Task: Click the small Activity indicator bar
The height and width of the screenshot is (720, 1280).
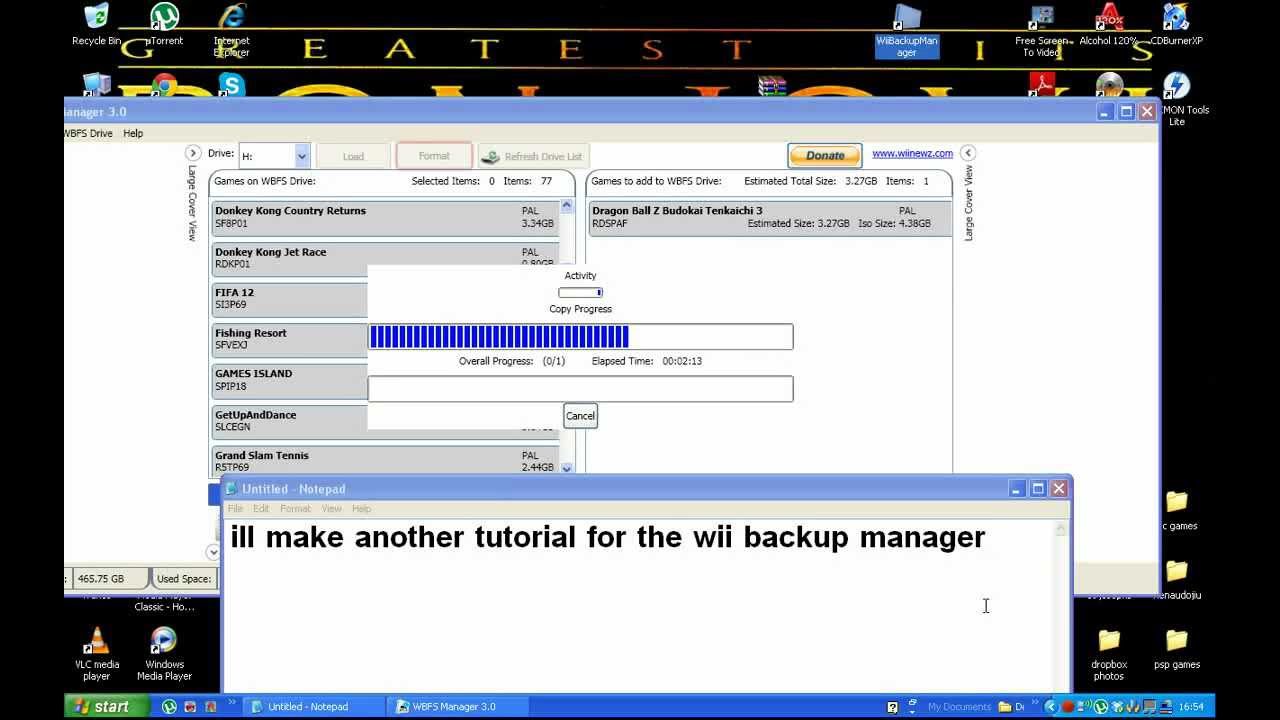Action: (580, 293)
